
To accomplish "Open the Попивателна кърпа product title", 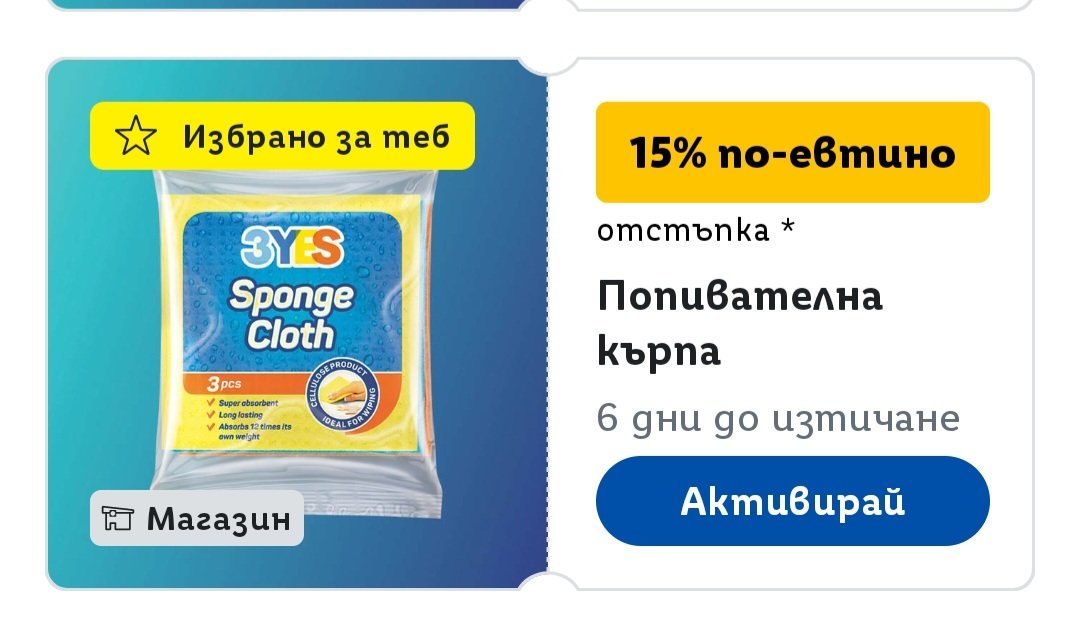I will pyautogui.click(x=740, y=323).
